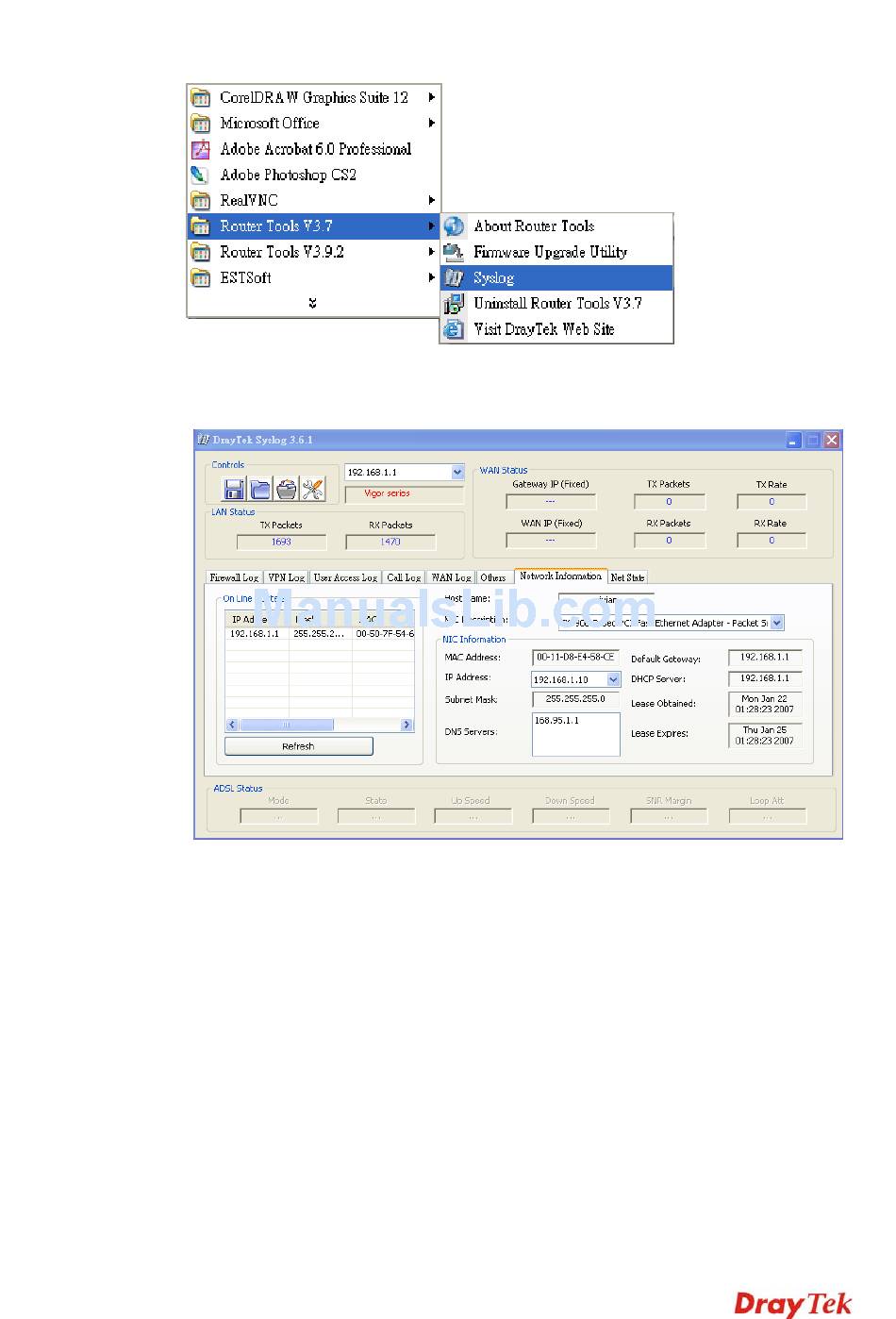The image size is (896, 1319).
Task: Click the CorelDRAW Graphics Suite 12 folder icon
Action: click(200, 97)
